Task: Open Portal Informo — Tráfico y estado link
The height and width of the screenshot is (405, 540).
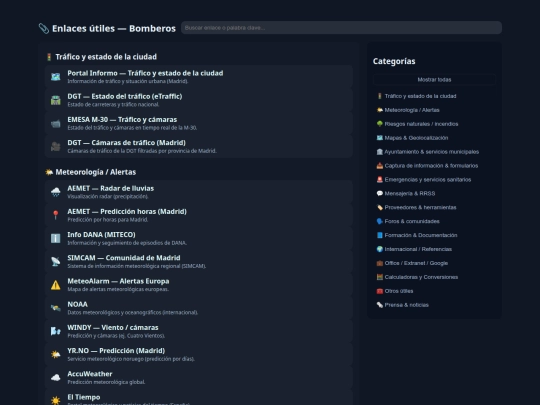Action: (x=199, y=76)
